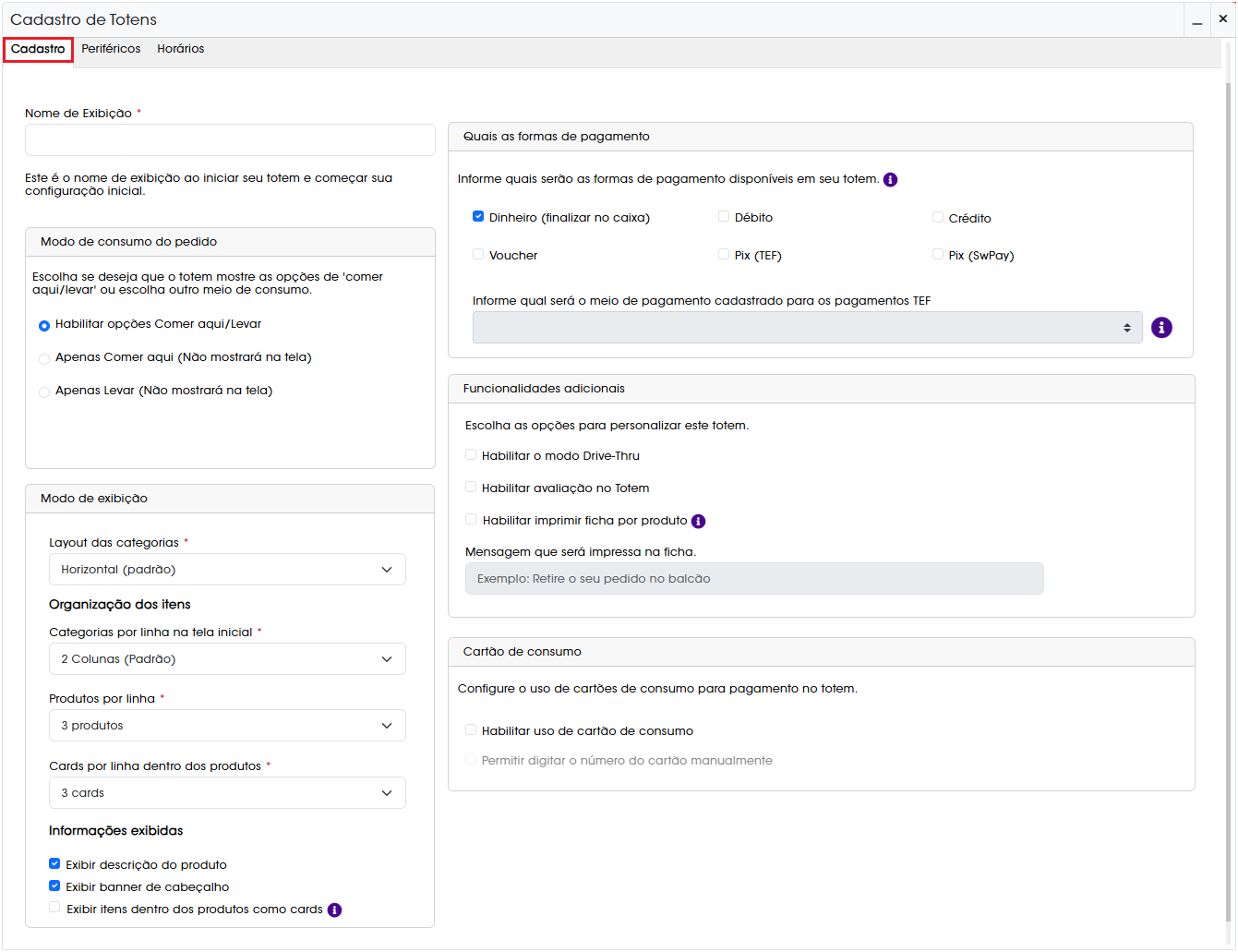
Task: Enable Débito payment checkbox
Action: pyautogui.click(x=724, y=217)
